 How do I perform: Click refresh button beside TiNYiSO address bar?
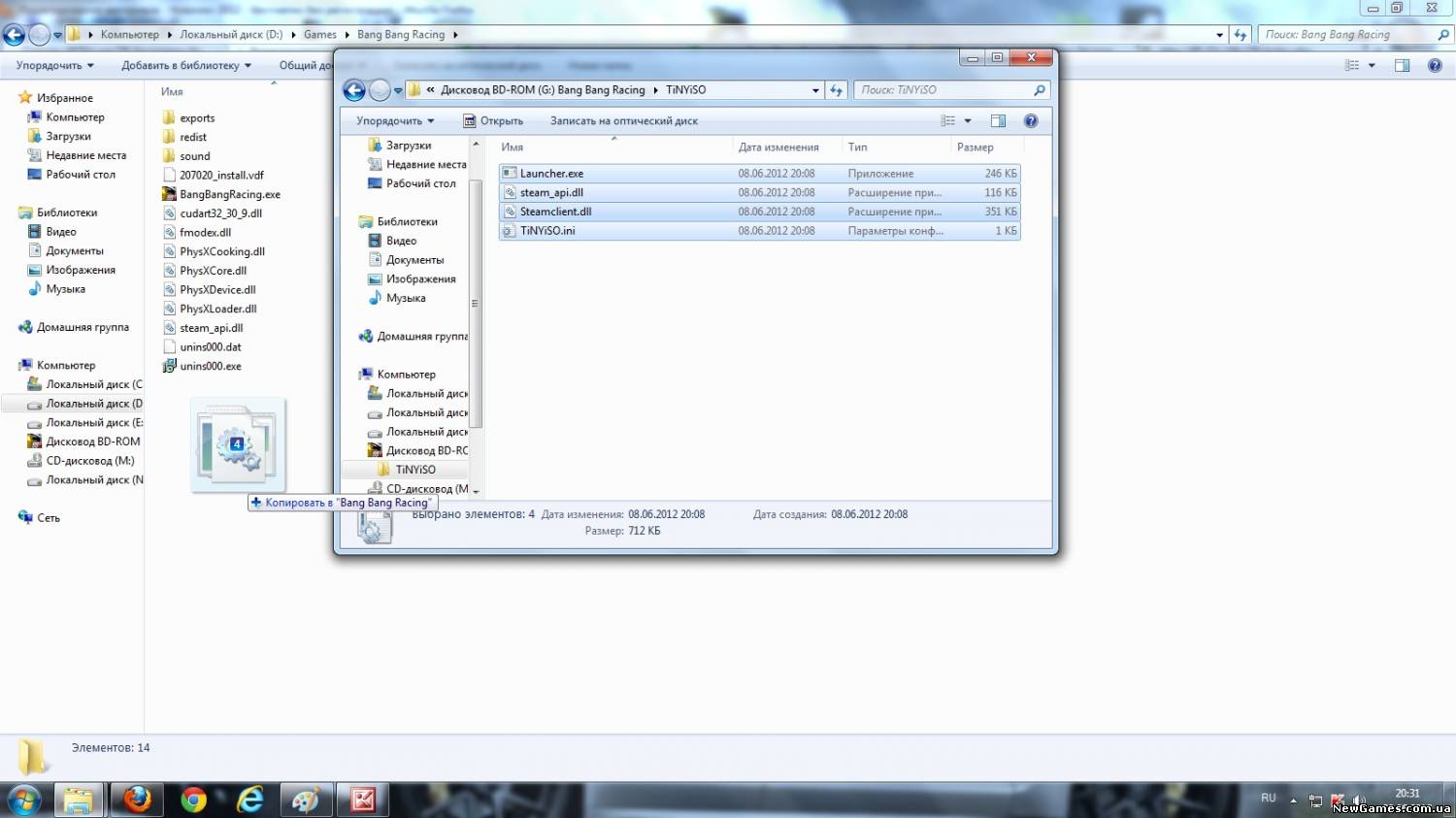pyautogui.click(x=836, y=90)
